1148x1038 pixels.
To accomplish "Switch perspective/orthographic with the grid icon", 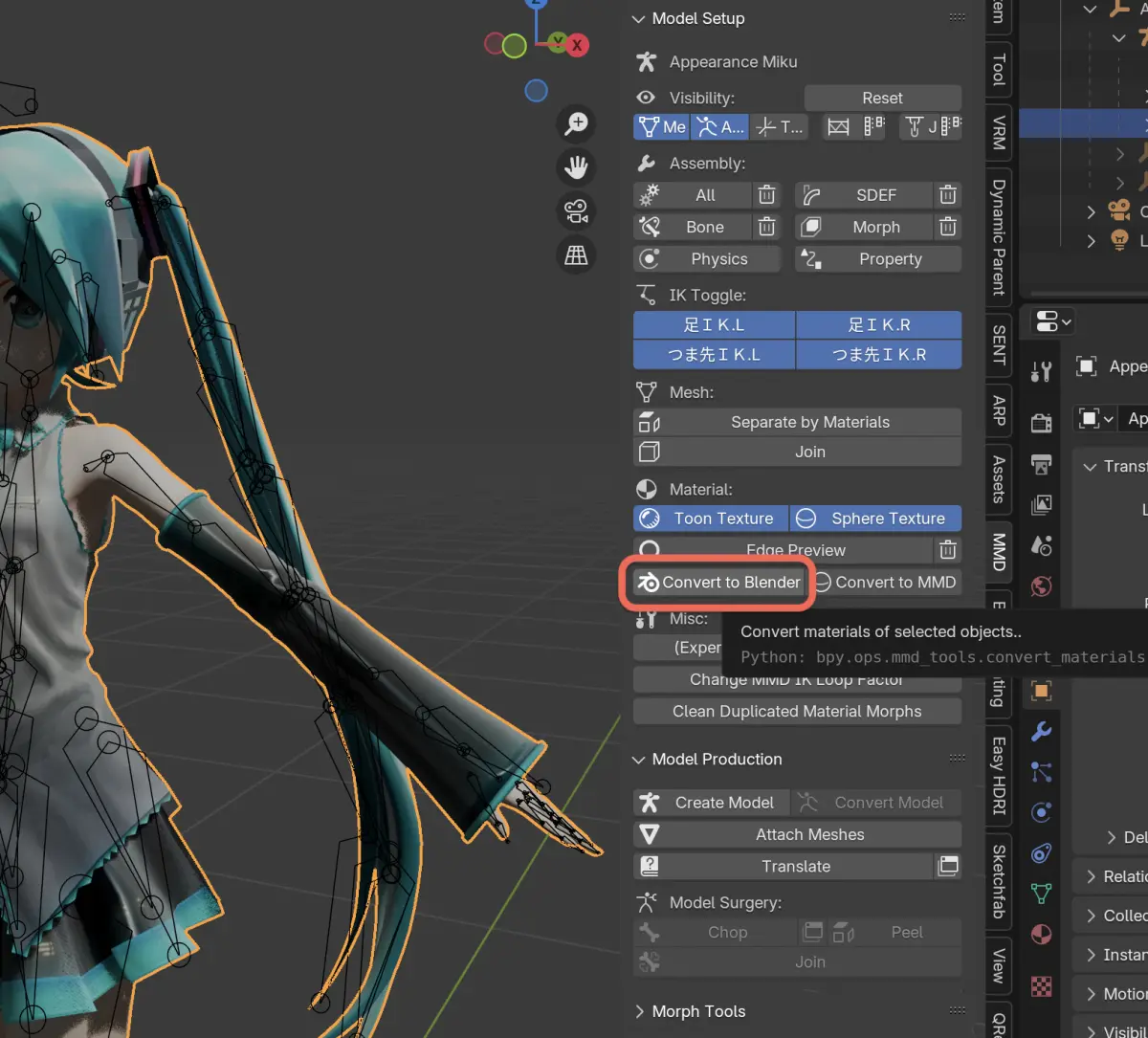I will (576, 254).
